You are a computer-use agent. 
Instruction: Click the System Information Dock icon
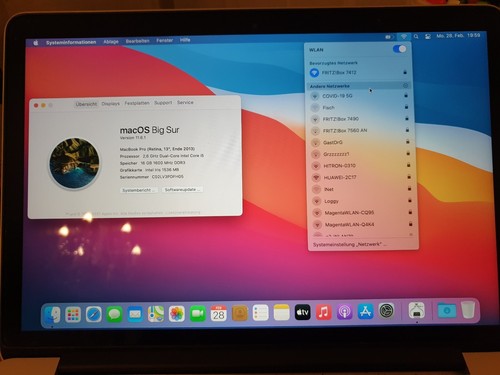[x=417, y=310]
